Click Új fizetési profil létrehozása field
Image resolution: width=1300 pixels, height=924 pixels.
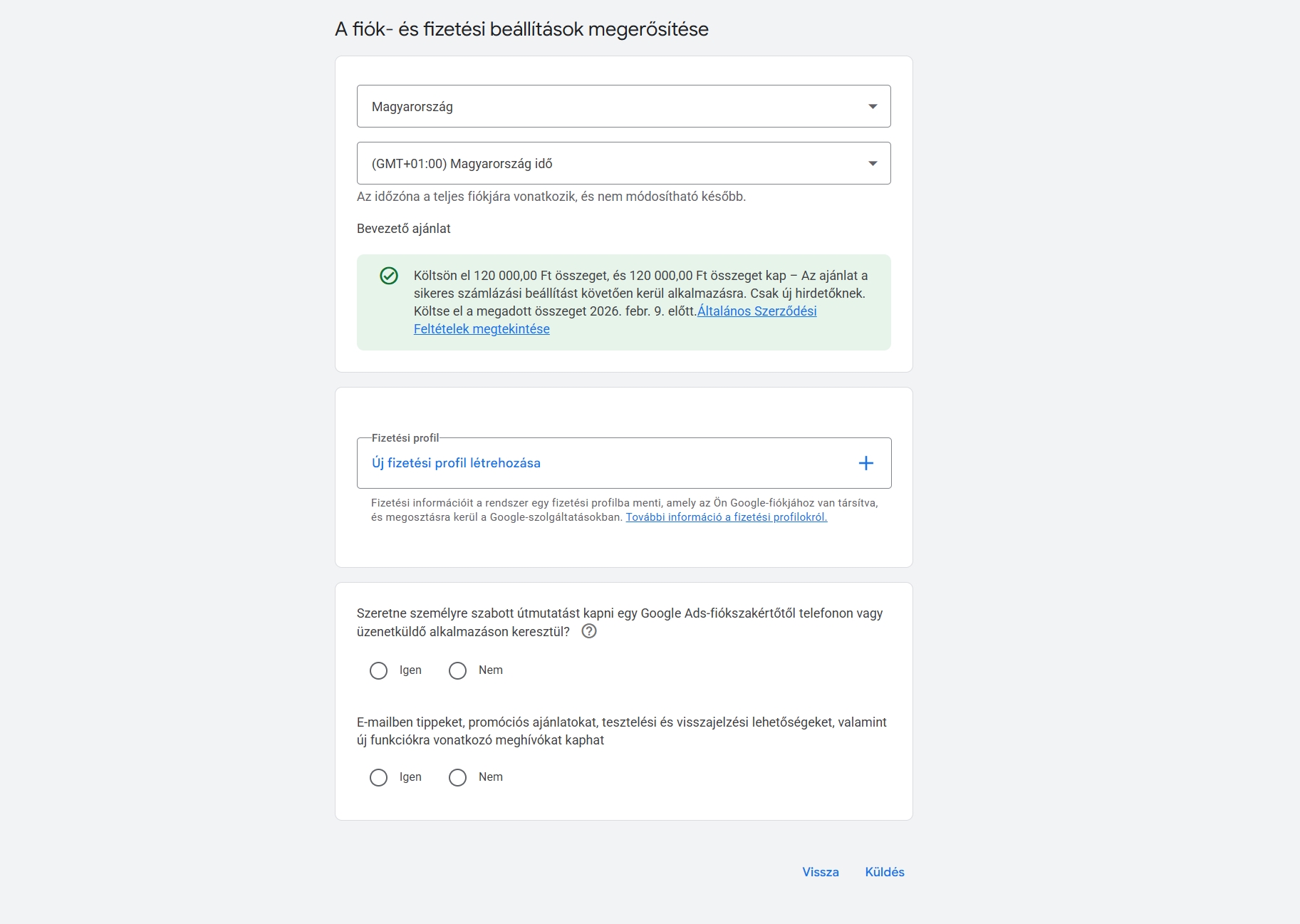click(x=456, y=463)
